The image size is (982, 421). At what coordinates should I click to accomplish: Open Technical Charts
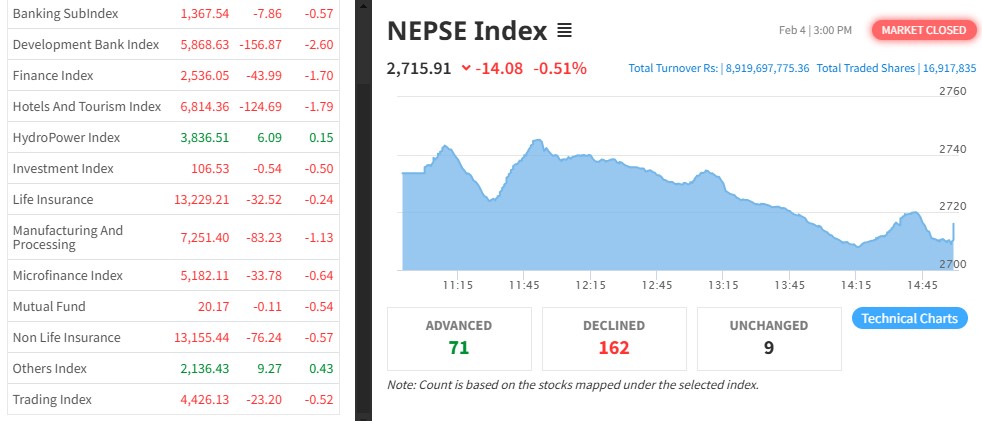coord(909,319)
